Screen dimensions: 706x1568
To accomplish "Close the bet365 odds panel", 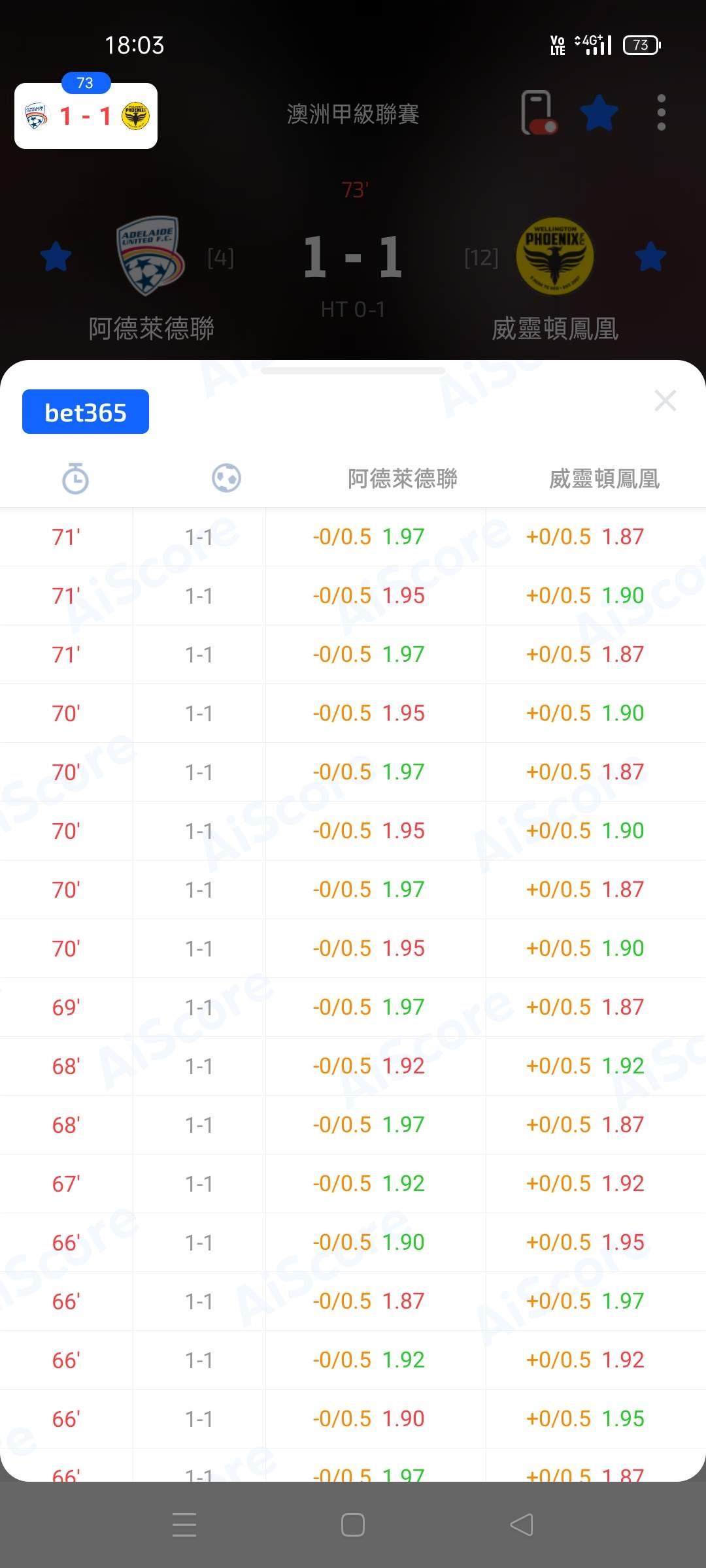I will point(665,400).
